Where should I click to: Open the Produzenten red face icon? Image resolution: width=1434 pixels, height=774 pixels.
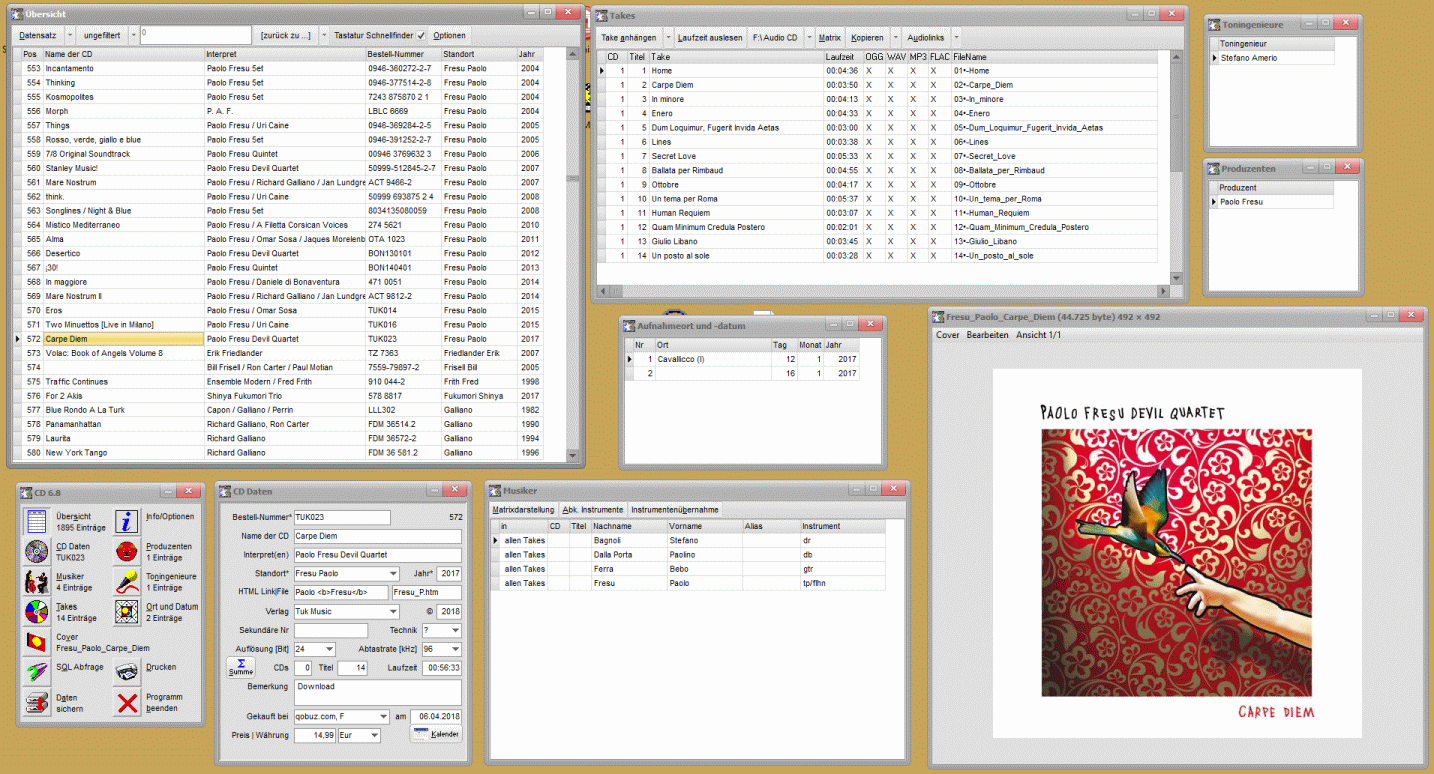click(x=127, y=552)
